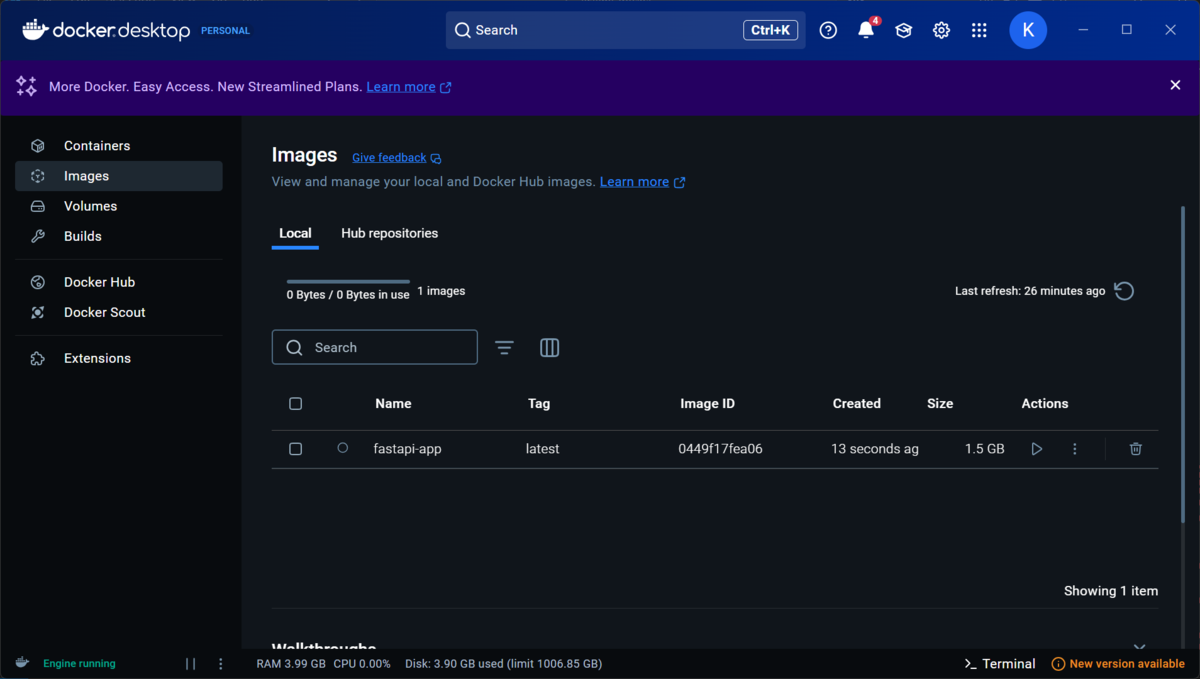The width and height of the screenshot is (1200, 679).
Task: Click the Disk 3.90 GB used status entry
Action: coord(503,664)
